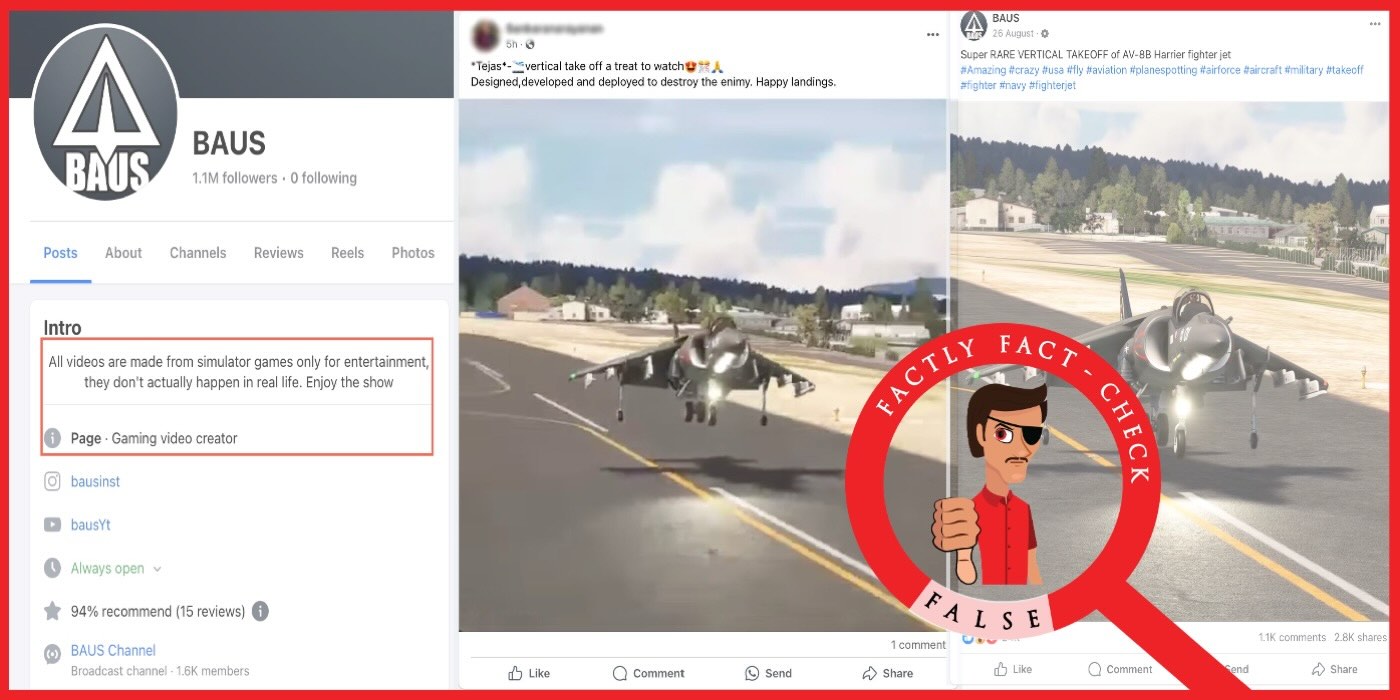The height and width of the screenshot is (700, 1400).
Task: Open the About tab
Action: pos(123,253)
